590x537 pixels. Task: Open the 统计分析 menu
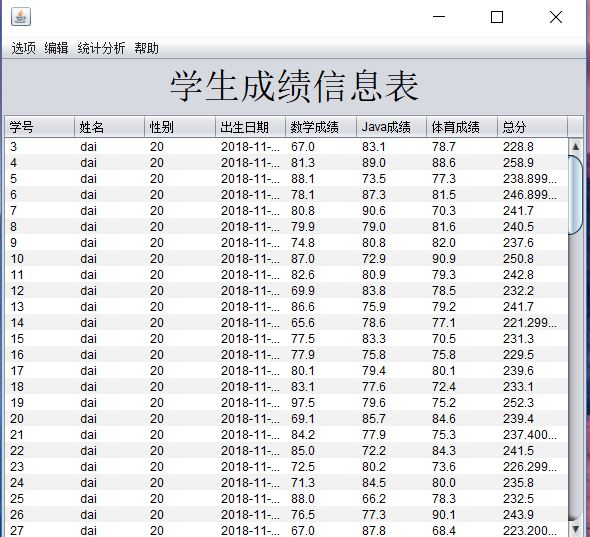click(101, 48)
